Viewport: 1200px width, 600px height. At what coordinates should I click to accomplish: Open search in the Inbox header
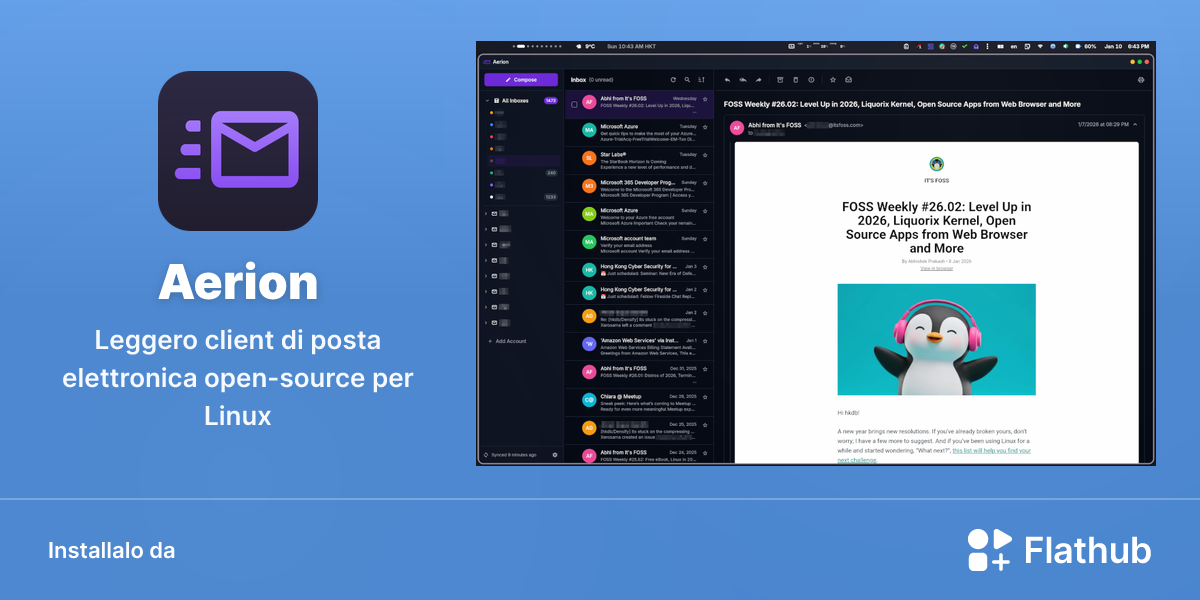click(x=687, y=79)
